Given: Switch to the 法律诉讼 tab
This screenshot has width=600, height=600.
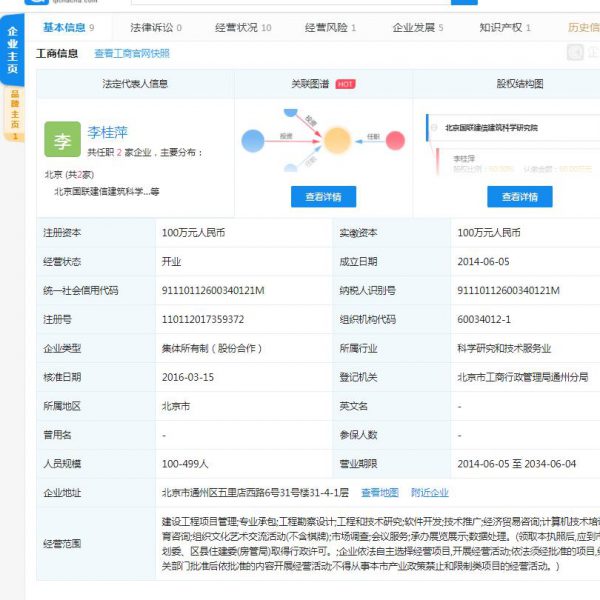Looking at the screenshot, I should coord(156,28).
